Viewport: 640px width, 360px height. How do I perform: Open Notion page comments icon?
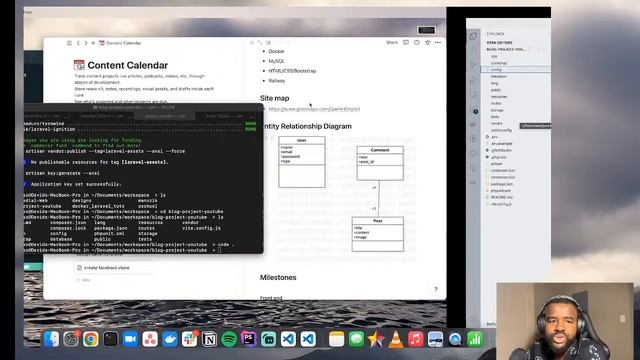pos(406,42)
